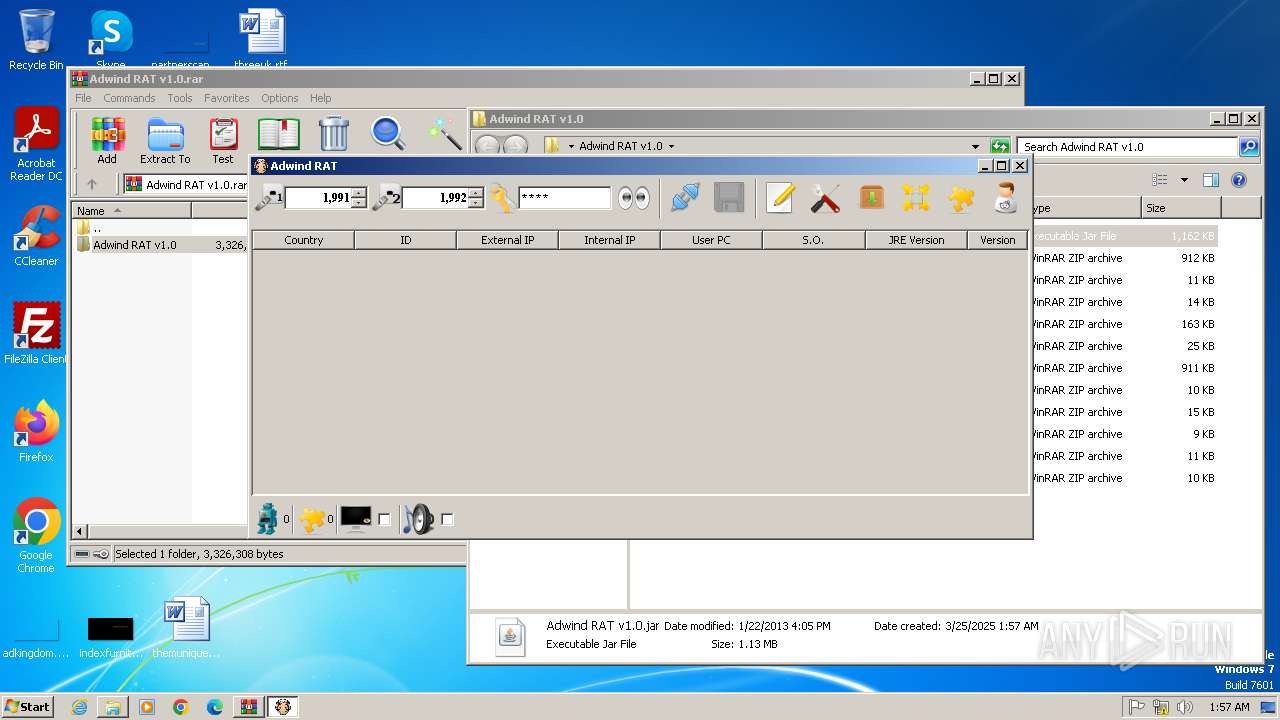Open the notepad with pencil icon
This screenshot has width=1280, height=720.
(780, 197)
